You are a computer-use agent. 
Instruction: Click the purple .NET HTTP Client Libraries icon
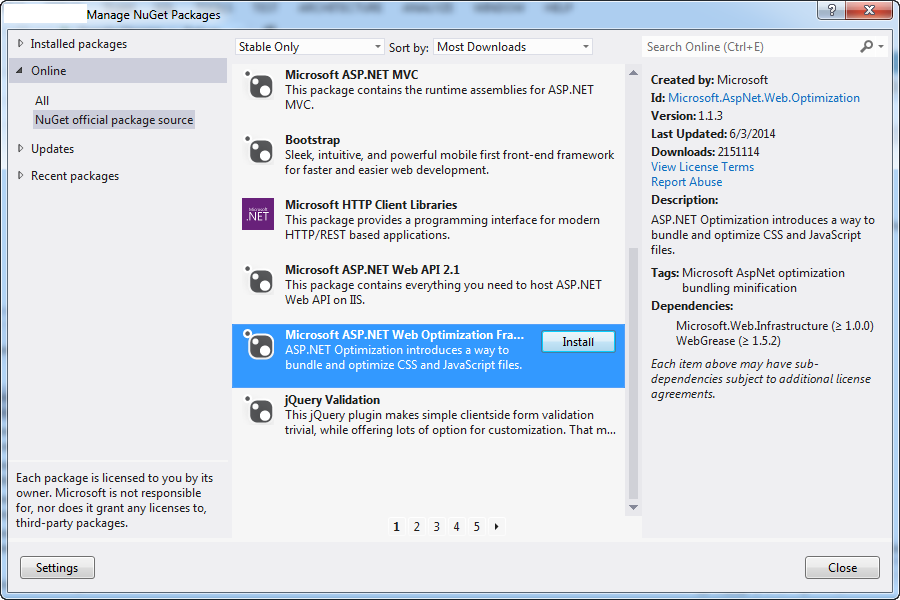click(x=258, y=214)
